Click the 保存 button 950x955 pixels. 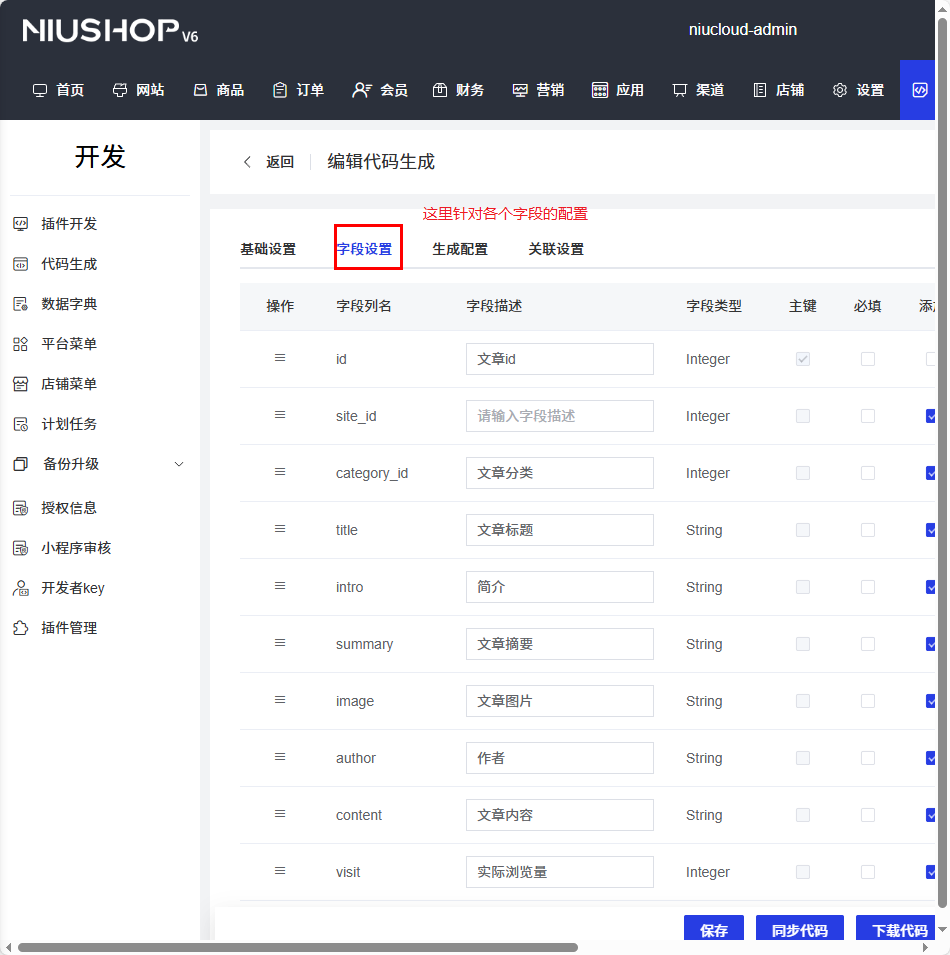coord(714,930)
